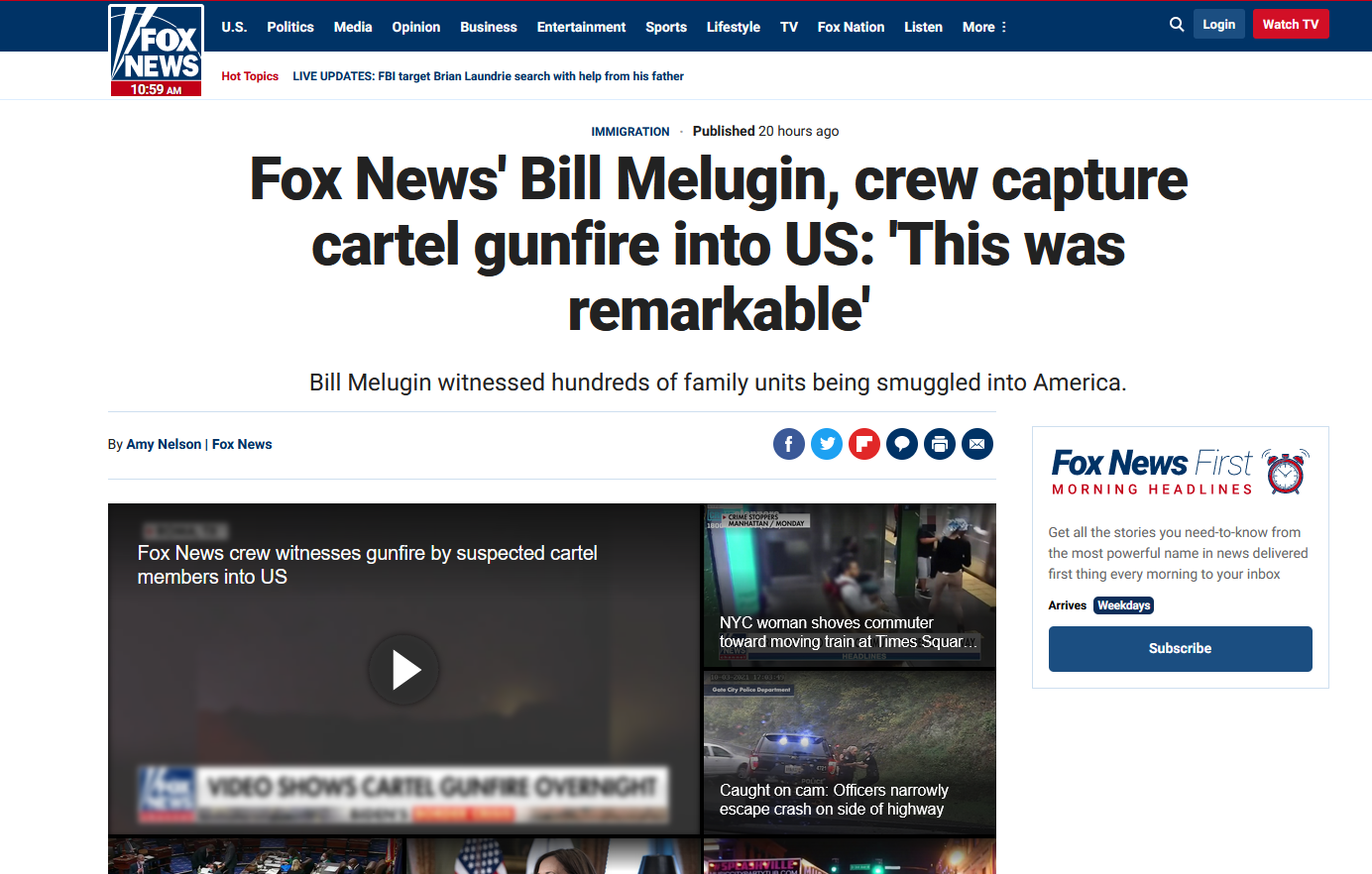The height and width of the screenshot is (874, 1372).
Task: Open the Politics section
Action: [290, 27]
